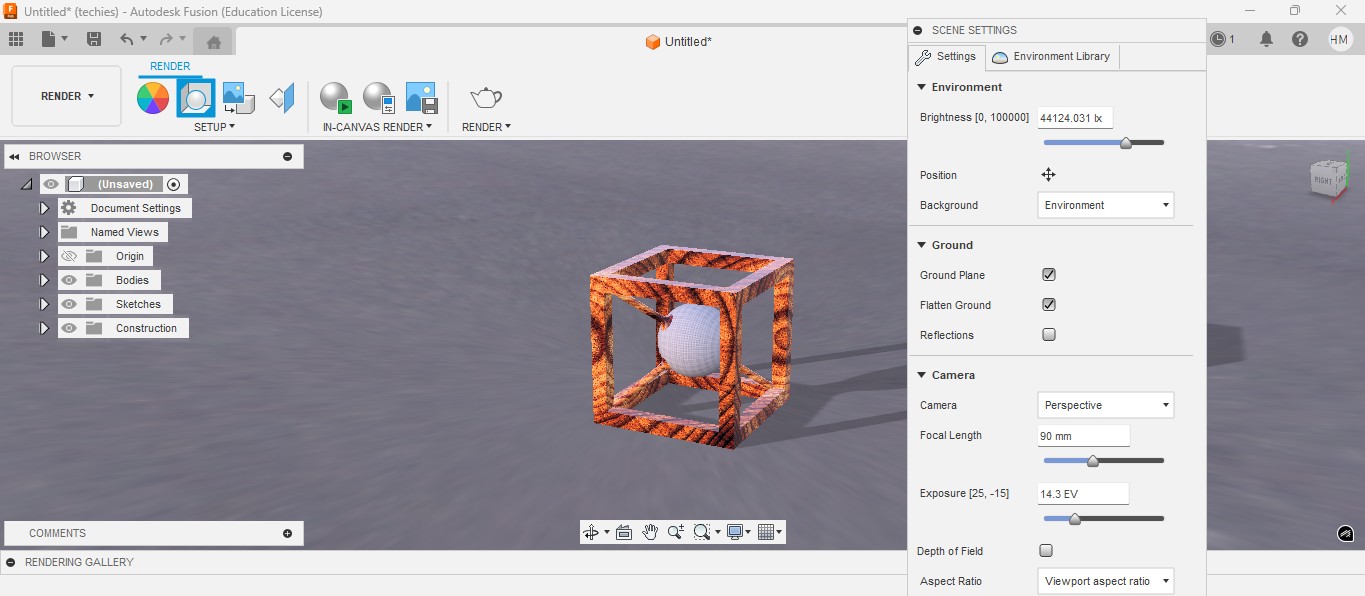Viewport: 1365px width, 596px height.
Task: Open the Aspect Ratio dropdown
Action: coord(1106,581)
